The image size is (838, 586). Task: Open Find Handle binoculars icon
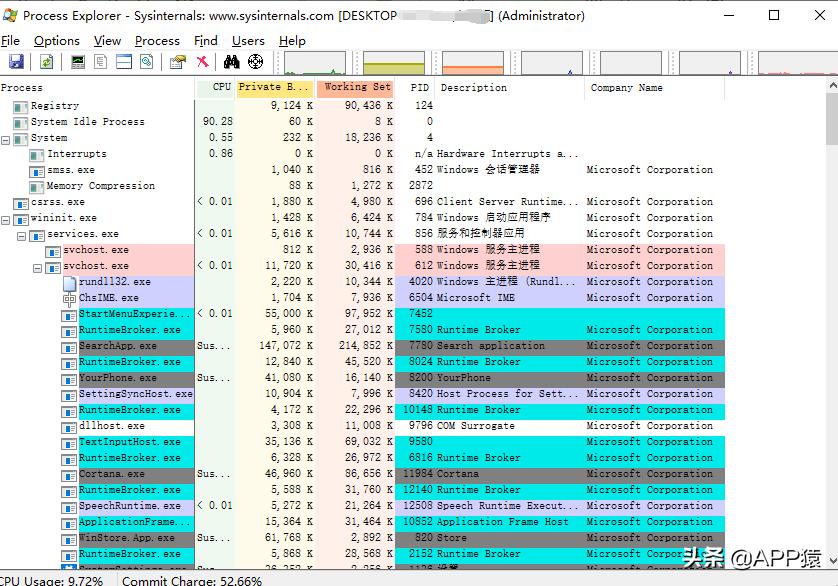click(x=231, y=62)
